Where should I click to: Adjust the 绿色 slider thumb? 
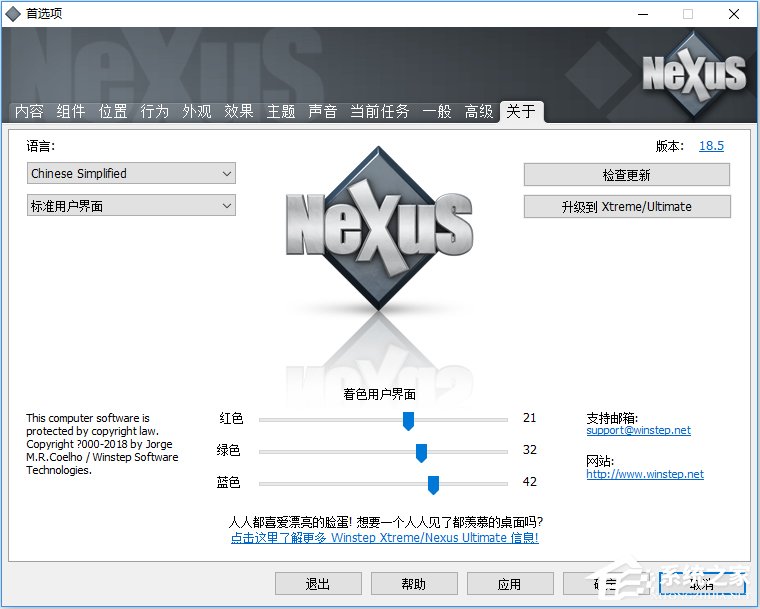[421, 453]
